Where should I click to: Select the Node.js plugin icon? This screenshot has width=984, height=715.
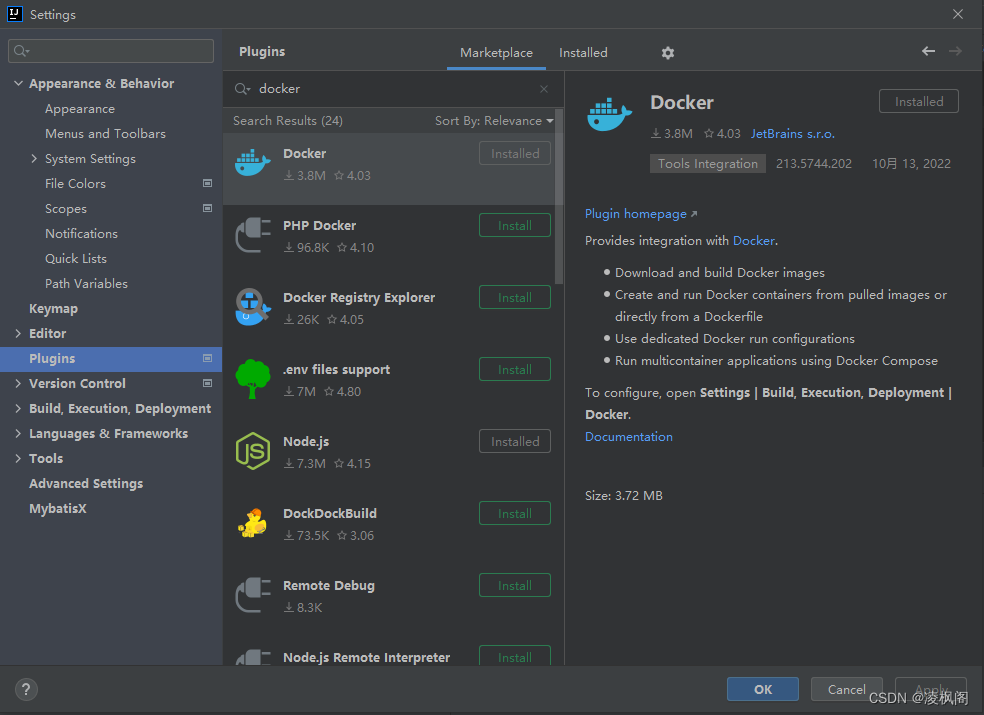(x=253, y=450)
